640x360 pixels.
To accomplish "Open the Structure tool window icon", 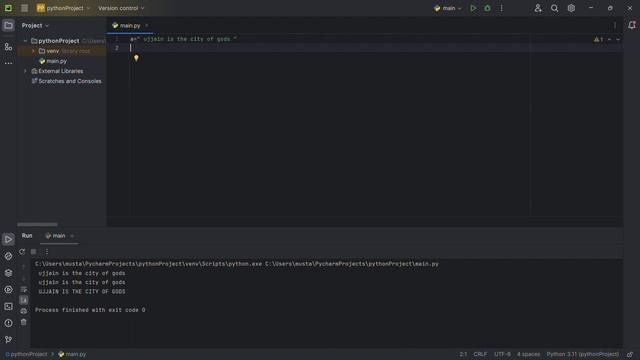I will [x=8, y=47].
